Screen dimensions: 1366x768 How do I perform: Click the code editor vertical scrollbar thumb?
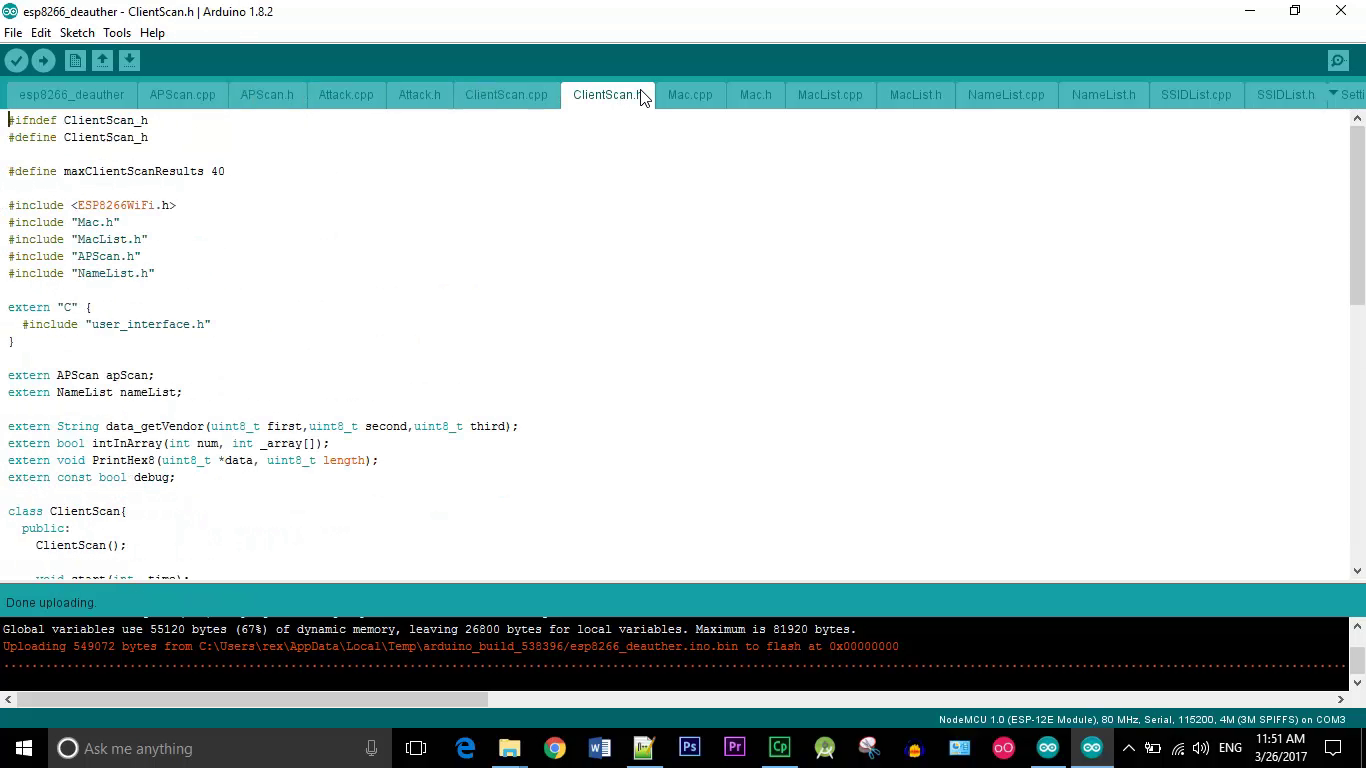click(1357, 215)
